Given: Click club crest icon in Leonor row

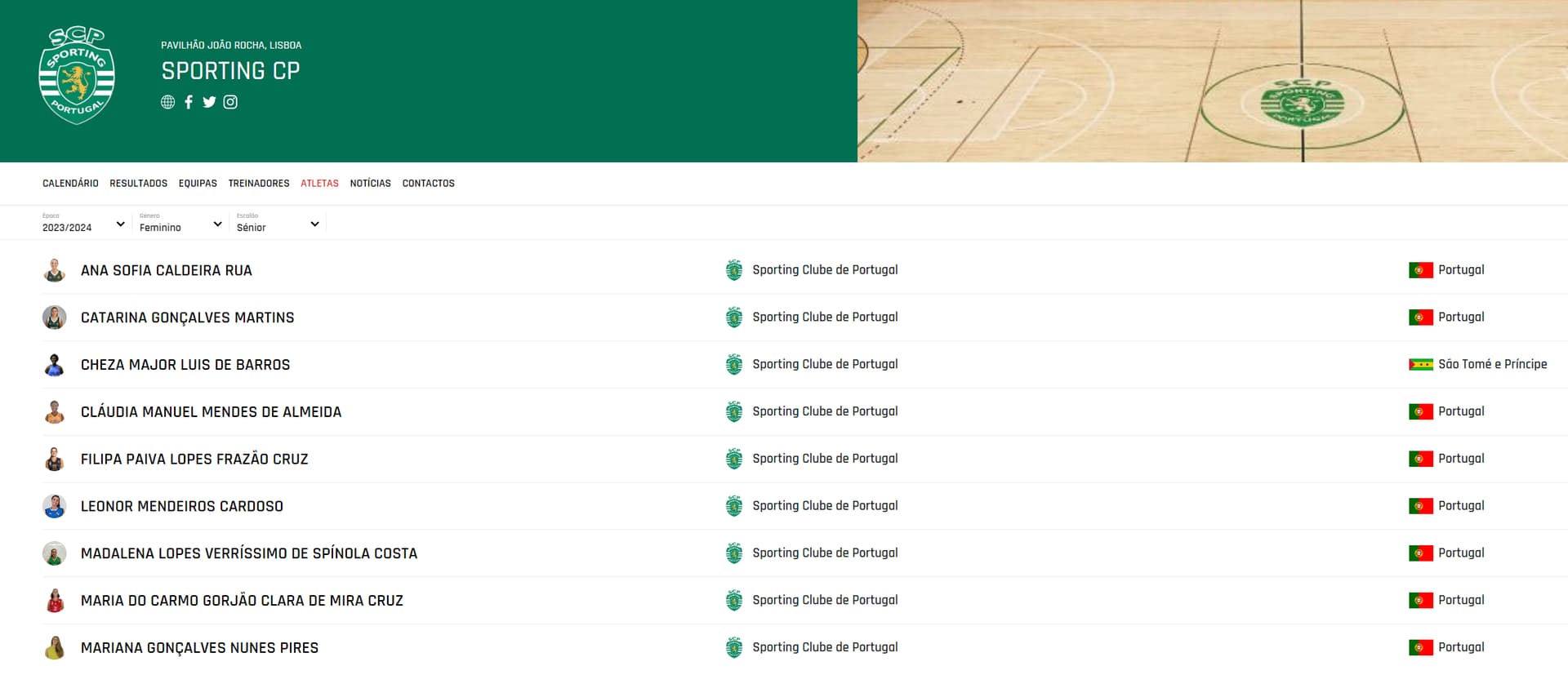Looking at the screenshot, I should pyautogui.click(x=734, y=506).
